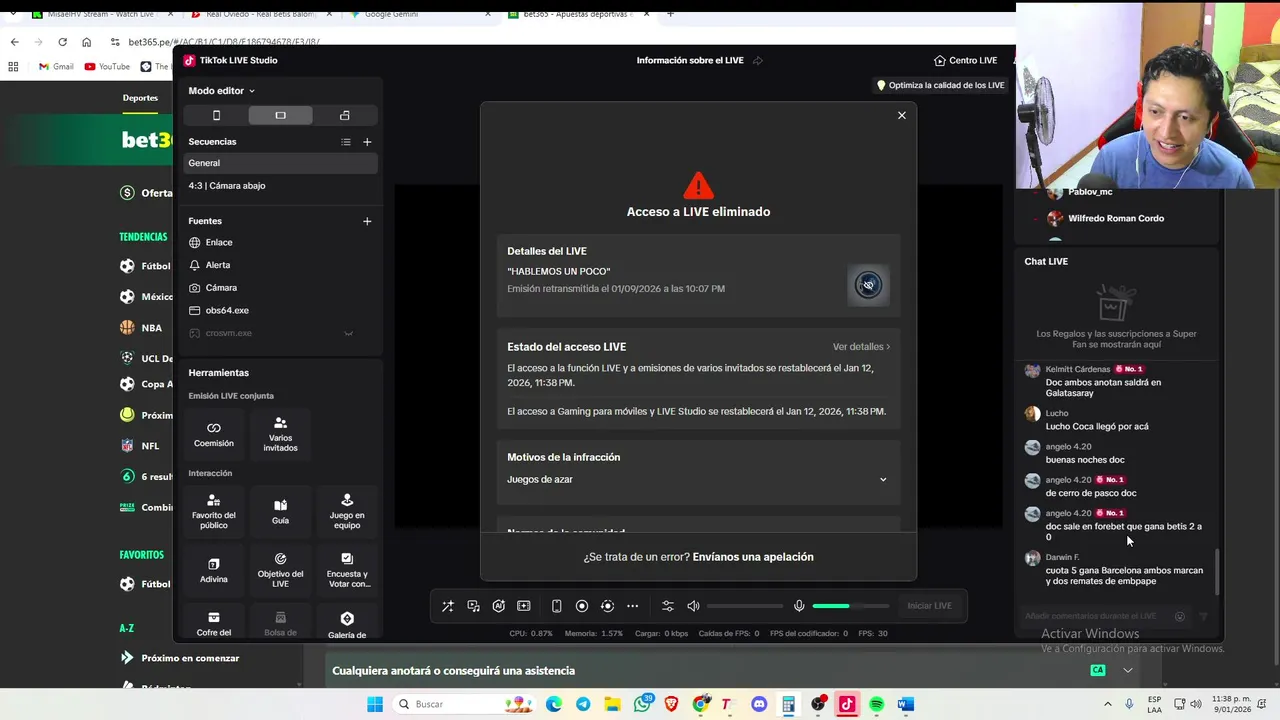Click the LIVE thumbnail in Detalles del LIVE
The image size is (1280, 720).
[868, 285]
